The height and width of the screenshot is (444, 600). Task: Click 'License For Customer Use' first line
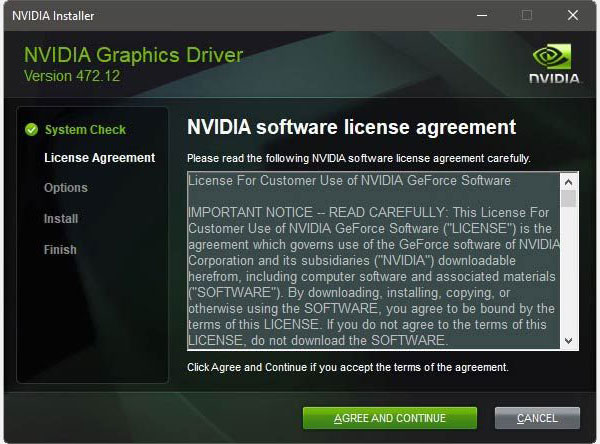pyautogui.click(x=349, y=180)
